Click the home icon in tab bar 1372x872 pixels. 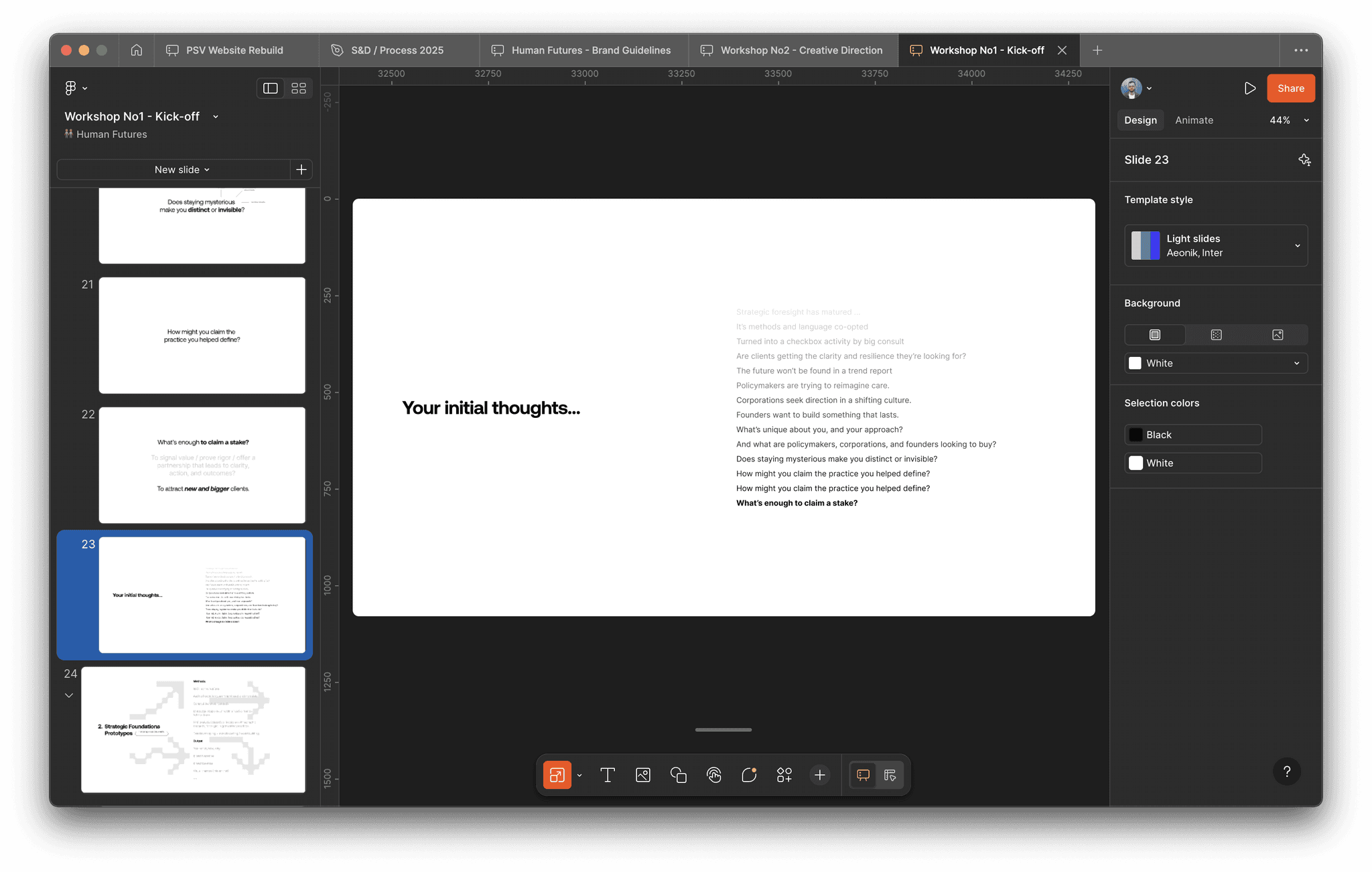pyautogui.click(x=137, y=50)
